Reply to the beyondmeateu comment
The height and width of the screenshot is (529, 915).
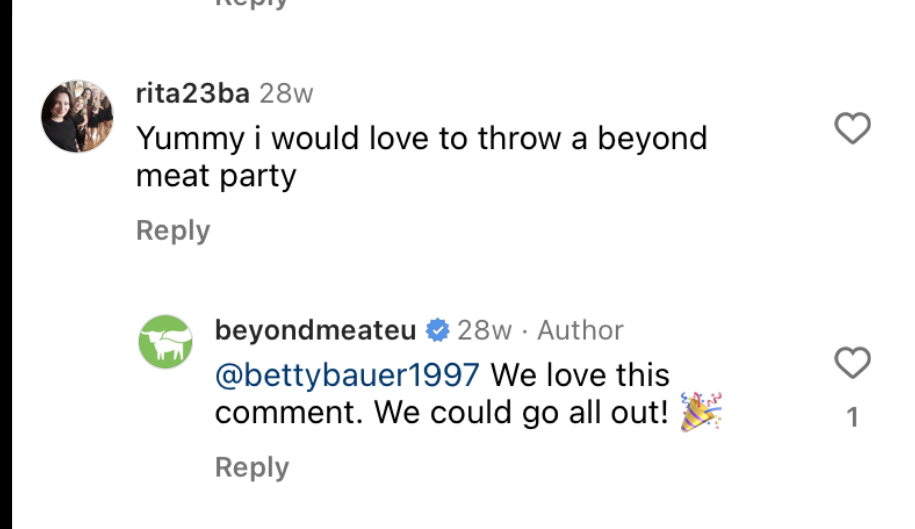tap(252, 467)
